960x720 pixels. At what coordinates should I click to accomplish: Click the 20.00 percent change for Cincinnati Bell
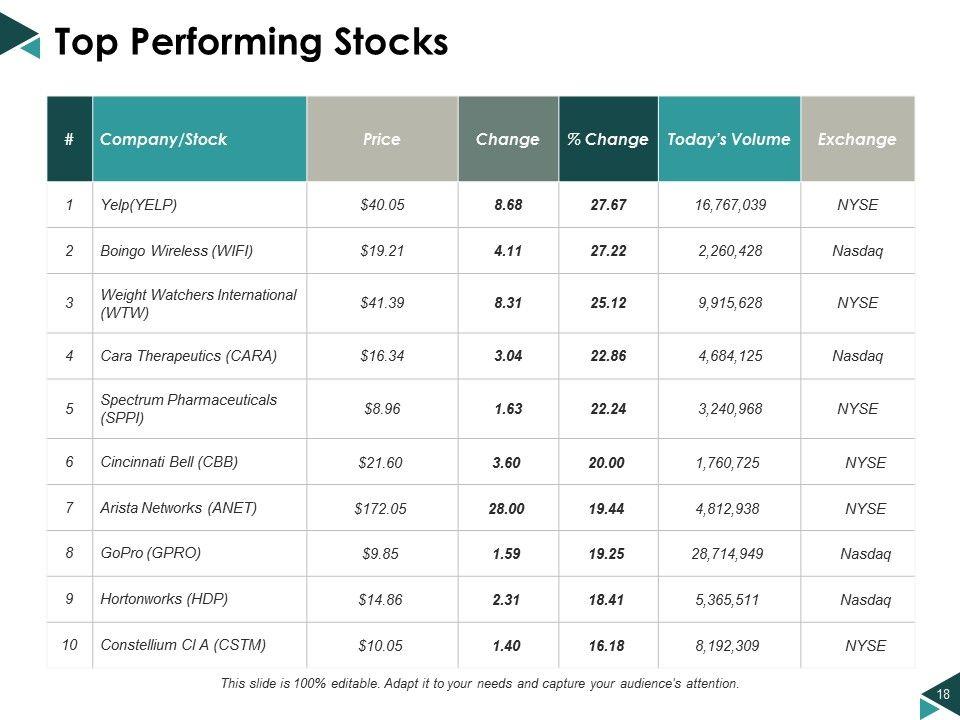click(x=607, y=463)
